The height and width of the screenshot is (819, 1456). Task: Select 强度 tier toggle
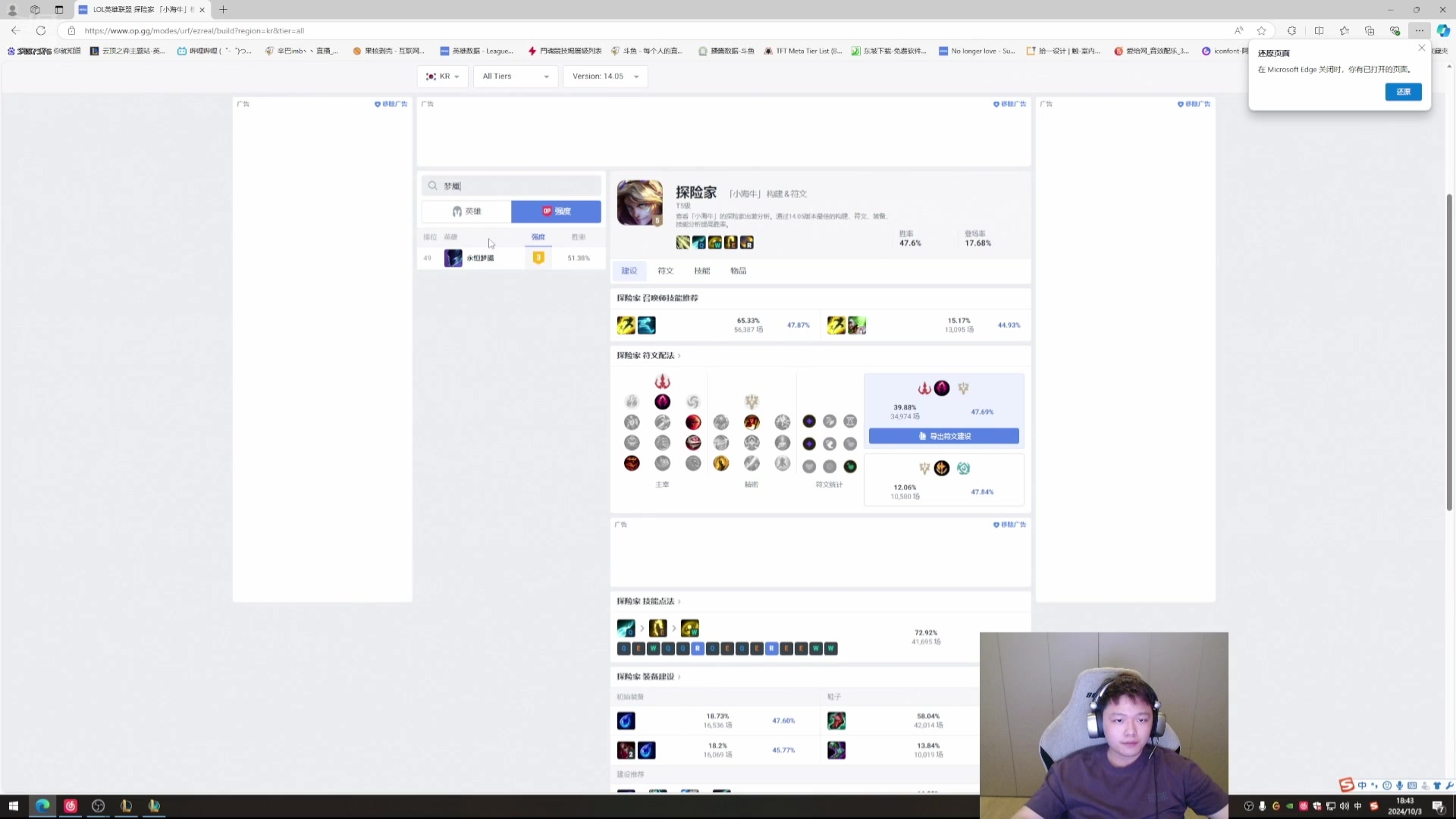pyautogui.click(x=556, y=212)
